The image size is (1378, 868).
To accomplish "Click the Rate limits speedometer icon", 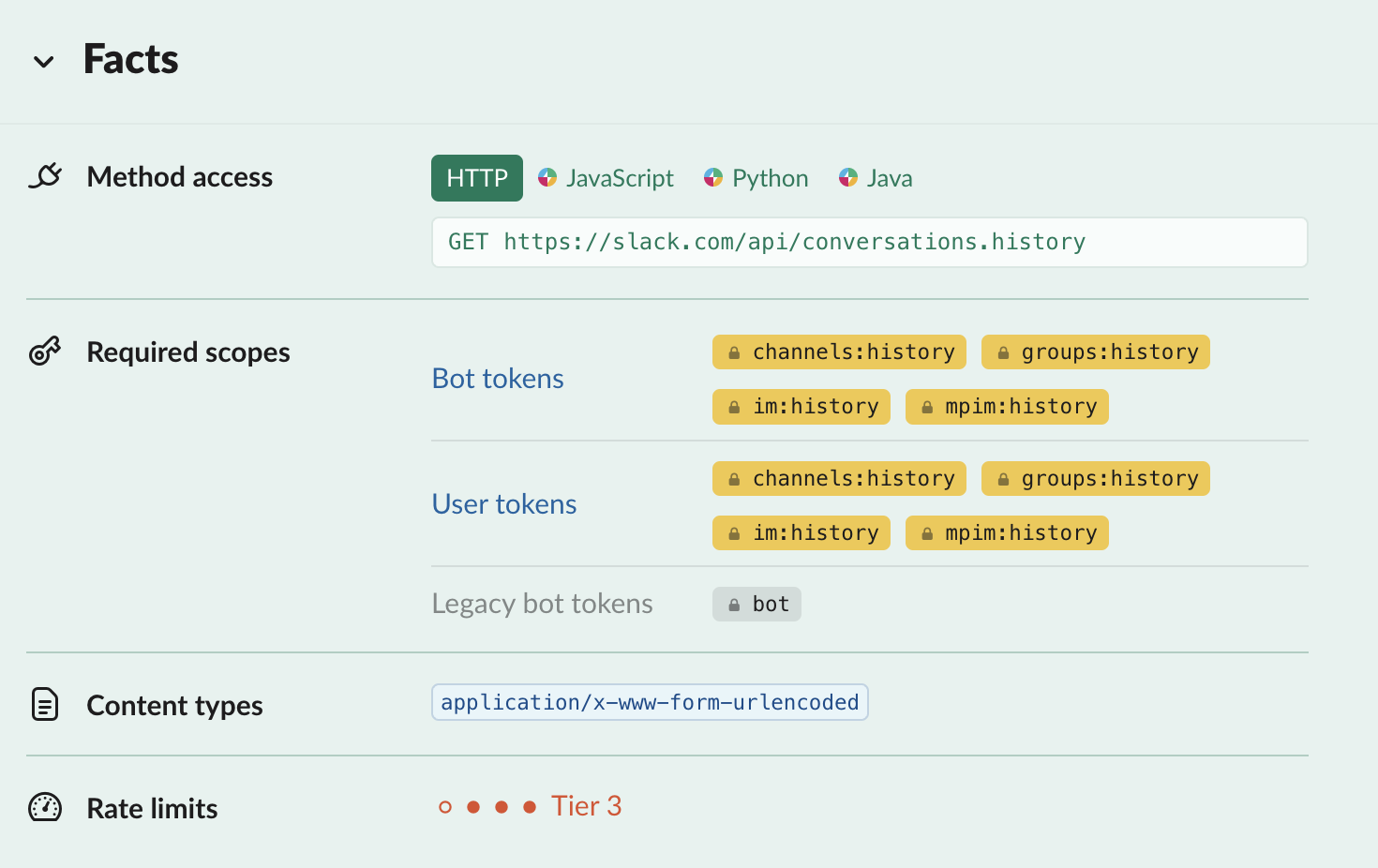I will [45, 807].
